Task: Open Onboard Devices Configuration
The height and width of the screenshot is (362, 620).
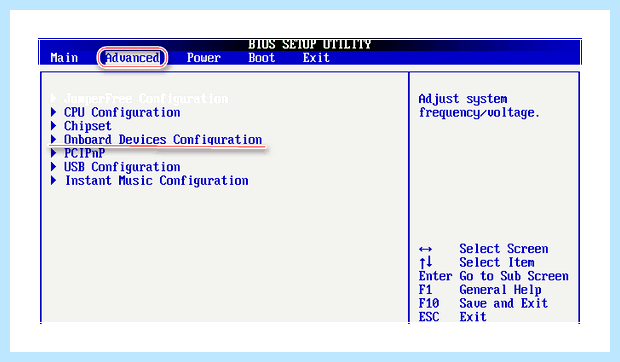Action: [163, 140]
